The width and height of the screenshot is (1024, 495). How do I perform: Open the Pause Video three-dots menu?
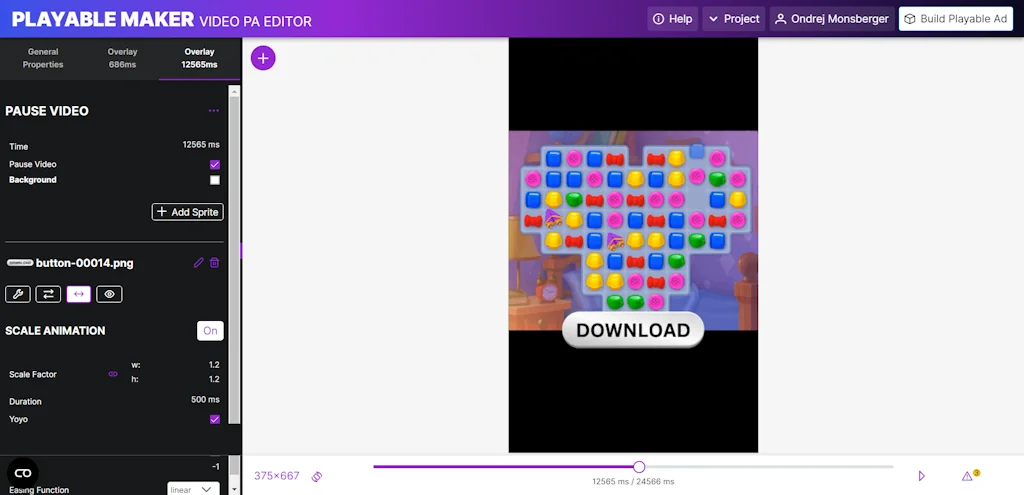214,111
